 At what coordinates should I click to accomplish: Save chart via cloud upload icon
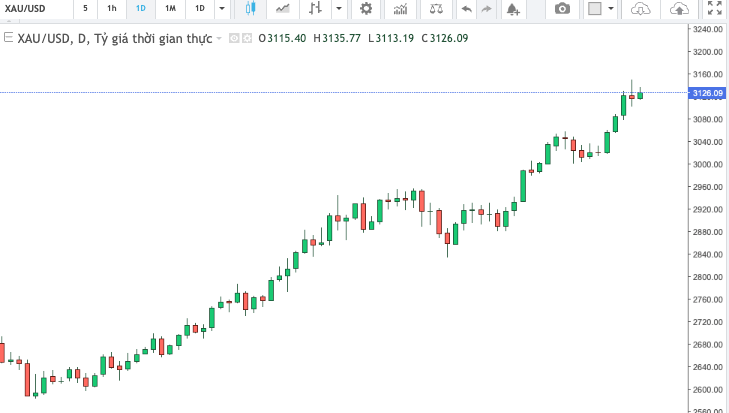679,8
